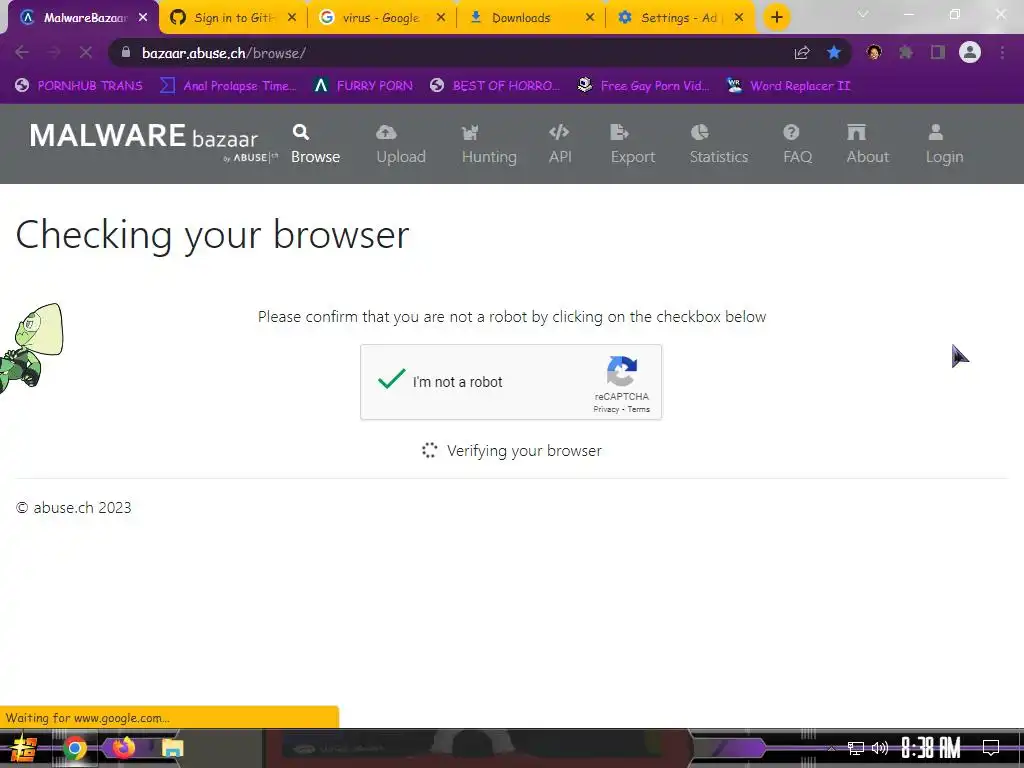Stop loading the page

point(86,53)
